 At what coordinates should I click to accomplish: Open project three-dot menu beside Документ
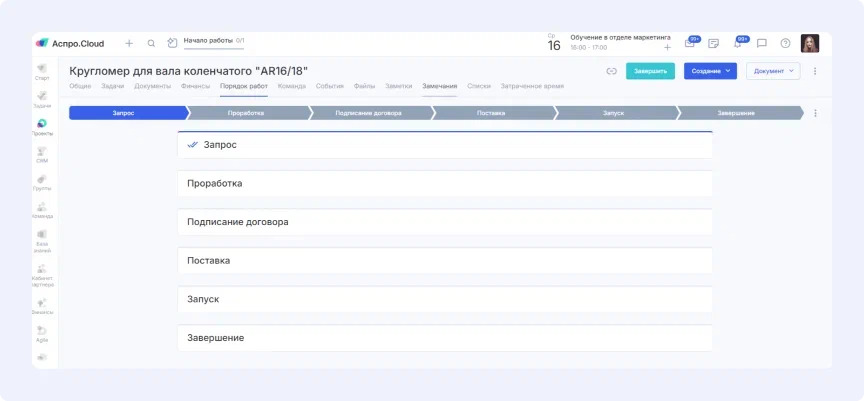click(816, 71)
